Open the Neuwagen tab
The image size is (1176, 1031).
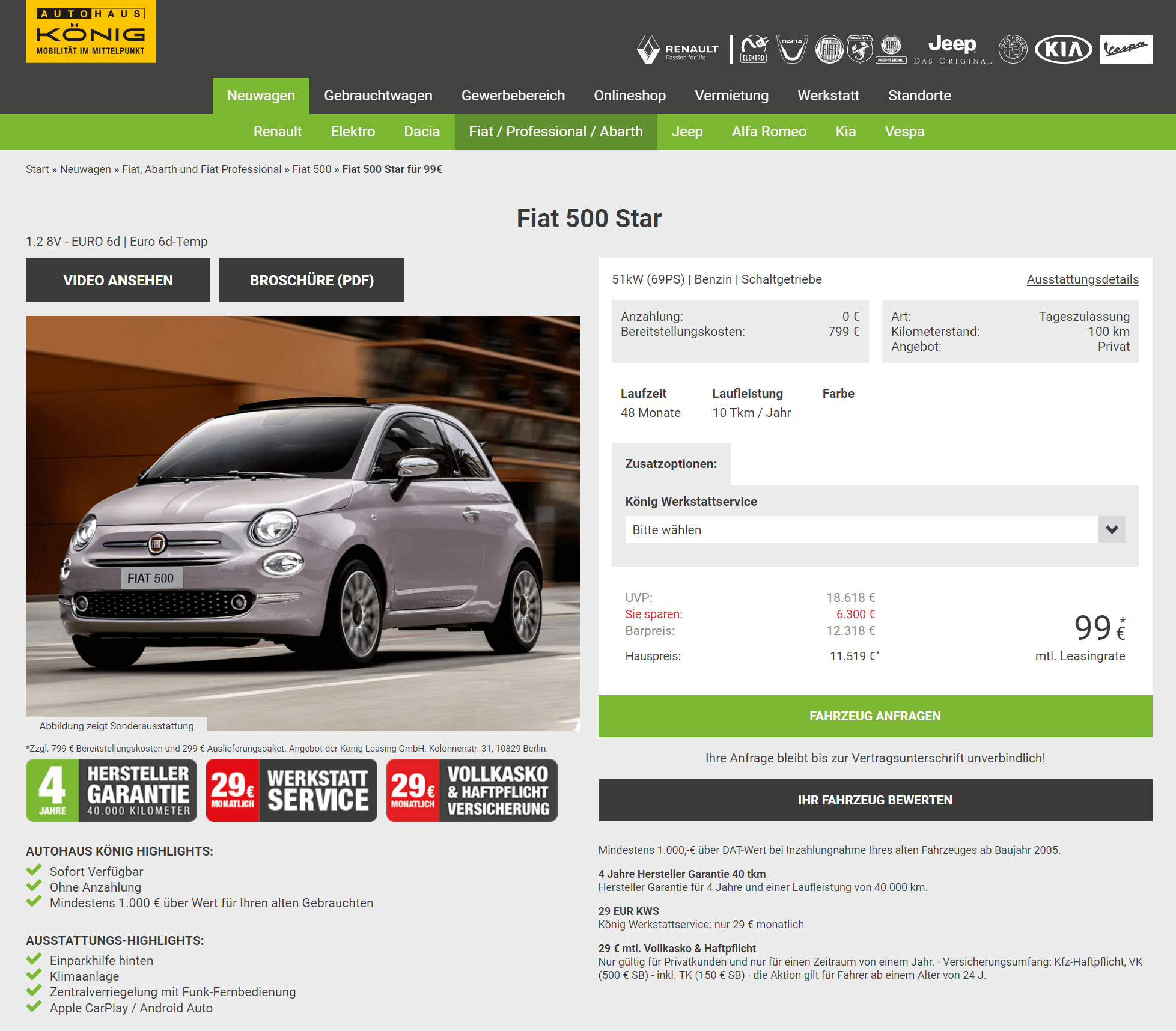261,96
